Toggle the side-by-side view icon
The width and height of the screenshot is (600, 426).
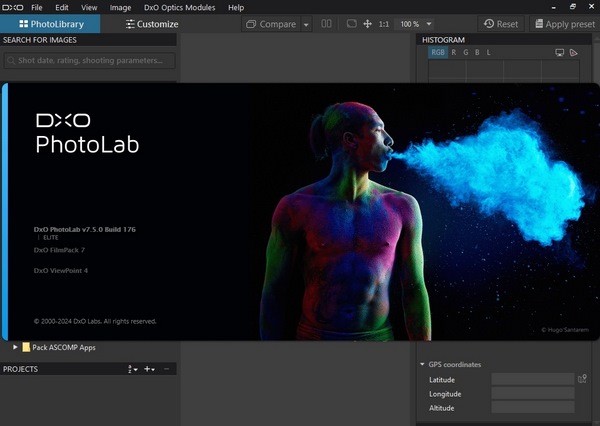click(326, 24)
